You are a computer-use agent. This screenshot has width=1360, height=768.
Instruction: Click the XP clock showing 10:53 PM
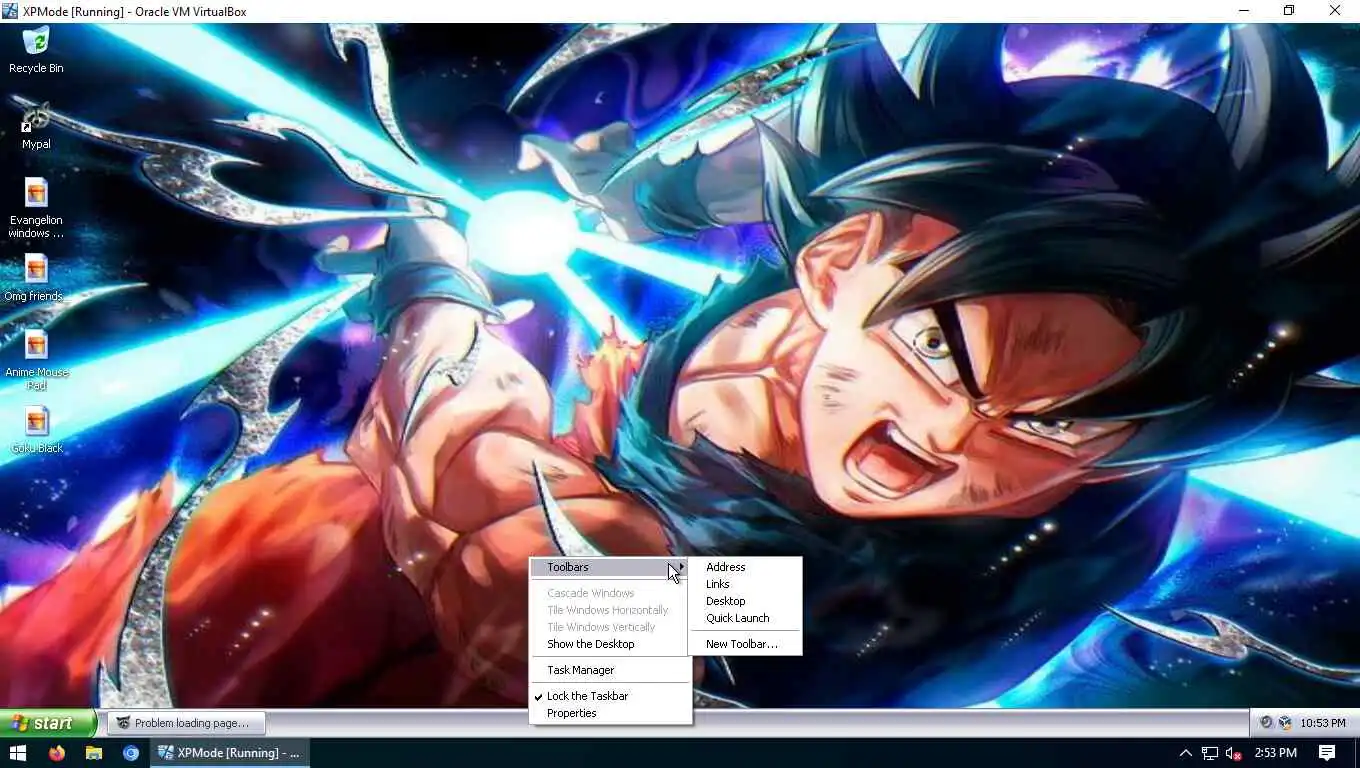1323,723
